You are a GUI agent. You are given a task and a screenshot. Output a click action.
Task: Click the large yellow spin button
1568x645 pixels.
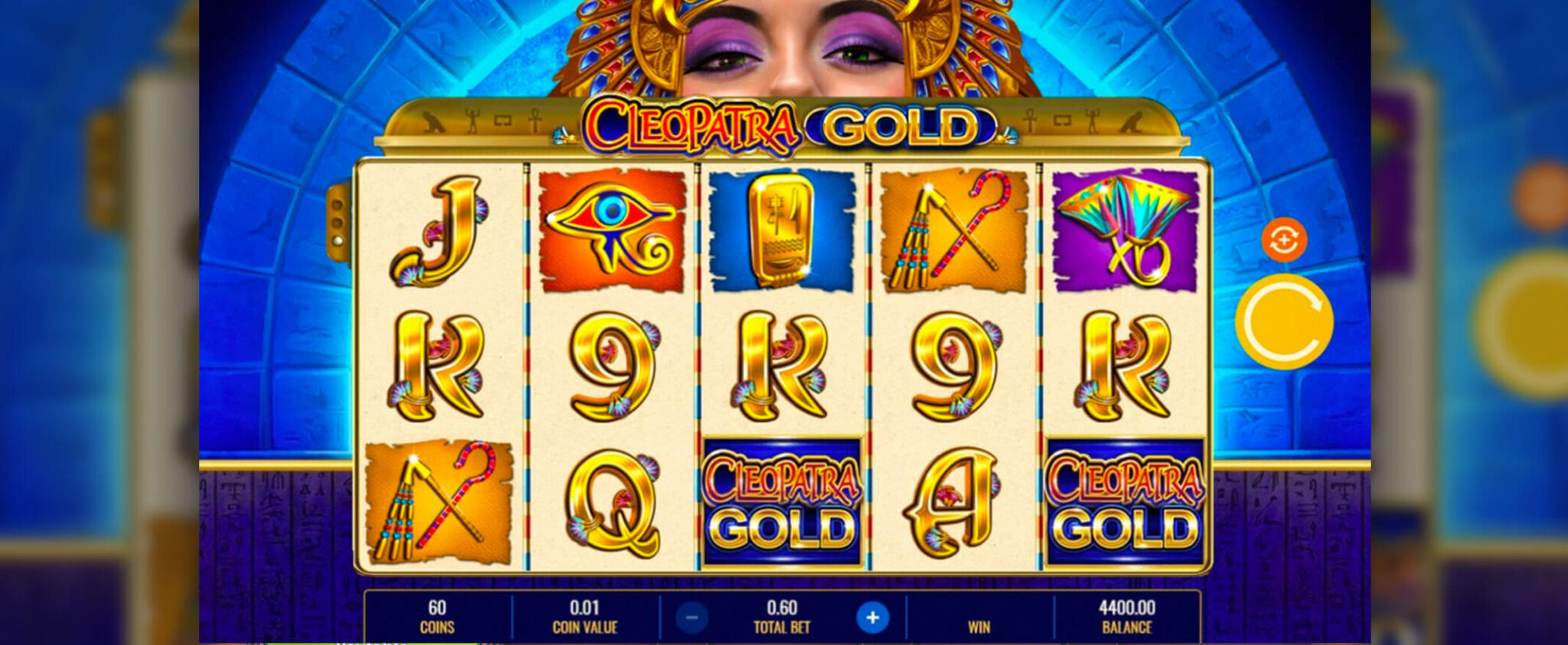1284,322
